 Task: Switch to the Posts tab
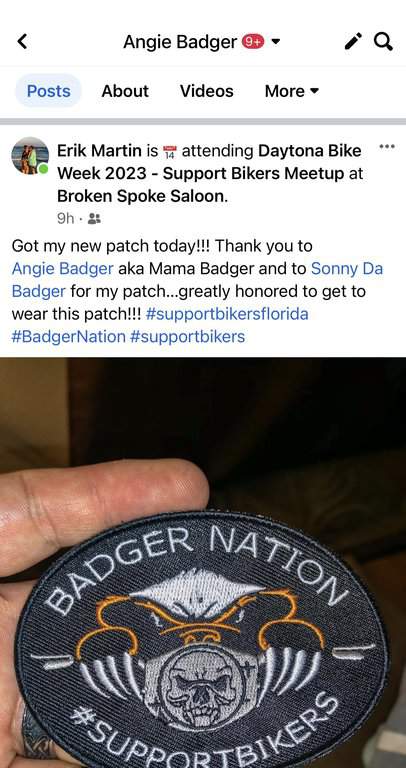point(48,91)
